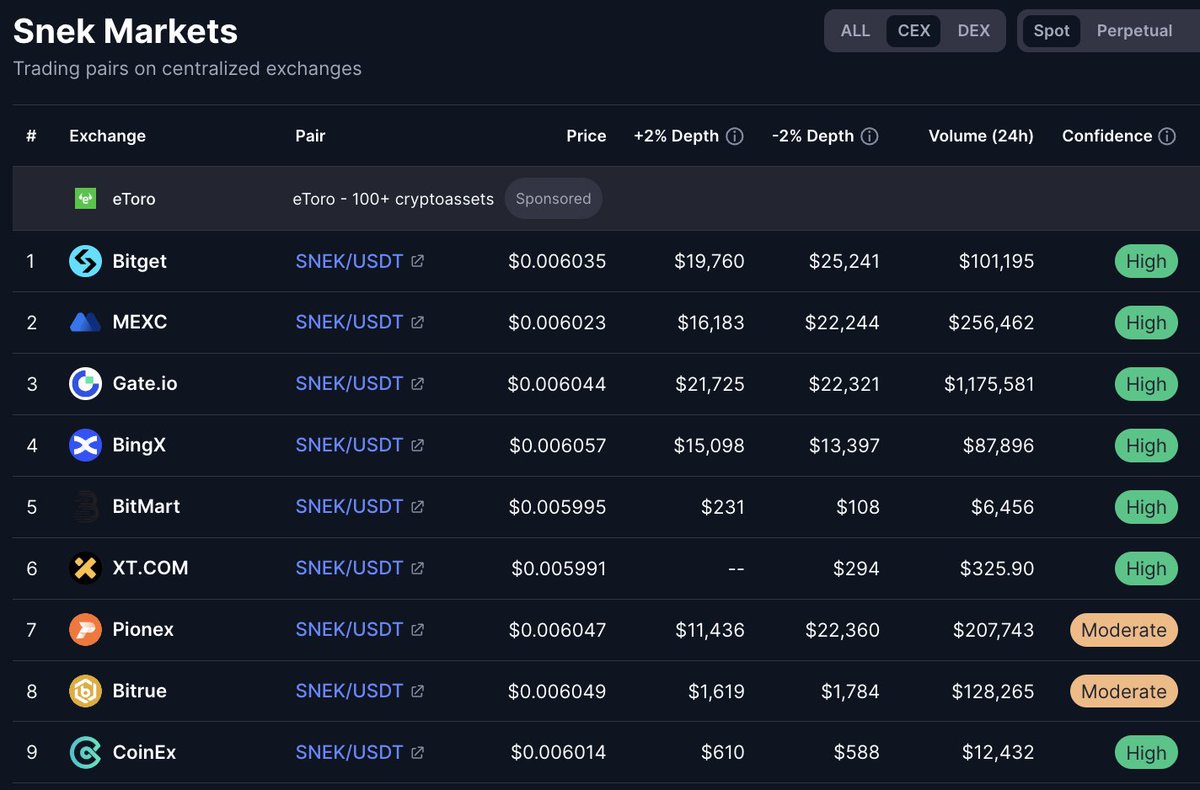This screenshot has height=790, width=1200.
Task: Click the Snek Markets heading
Action: pyautogui.click(x=125, y=31)
